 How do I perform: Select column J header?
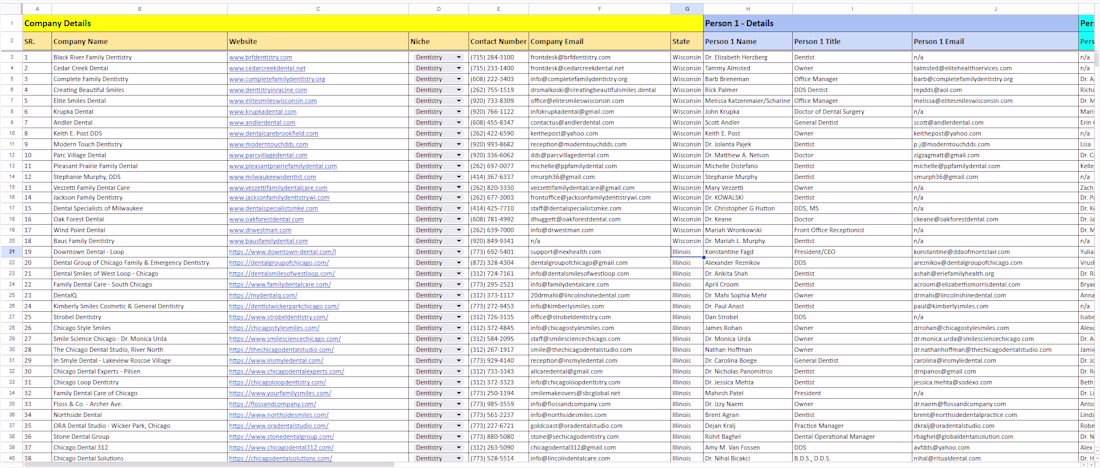[995, 8]
